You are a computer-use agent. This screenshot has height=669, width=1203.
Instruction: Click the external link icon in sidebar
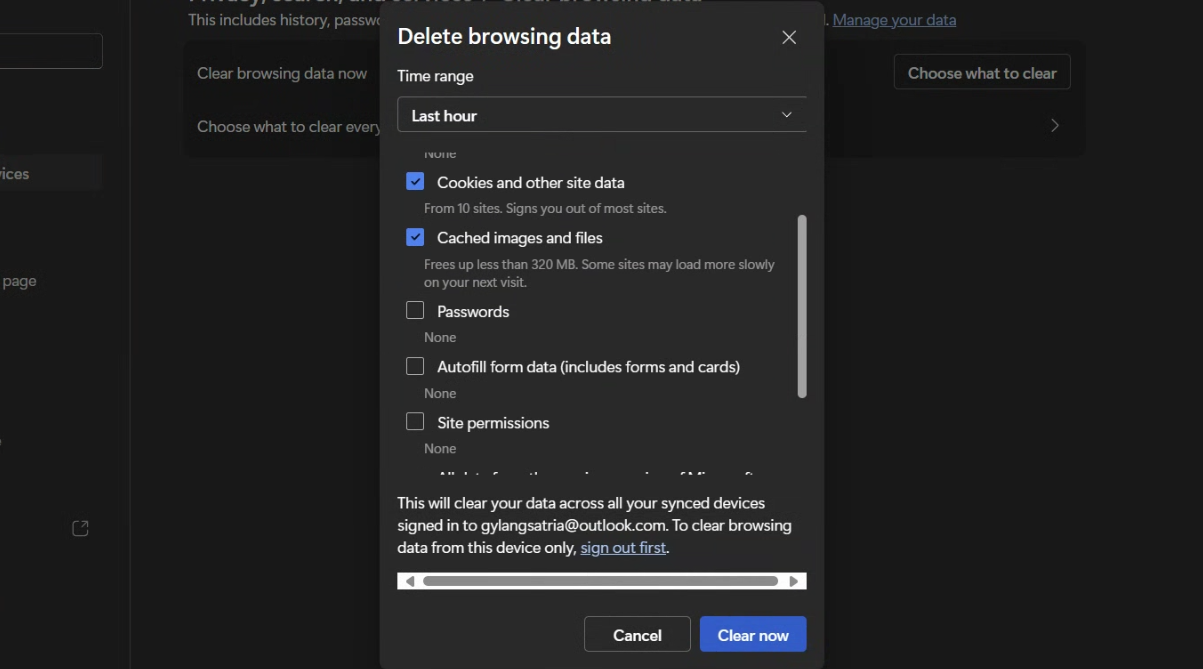click(x=81, y=528)
